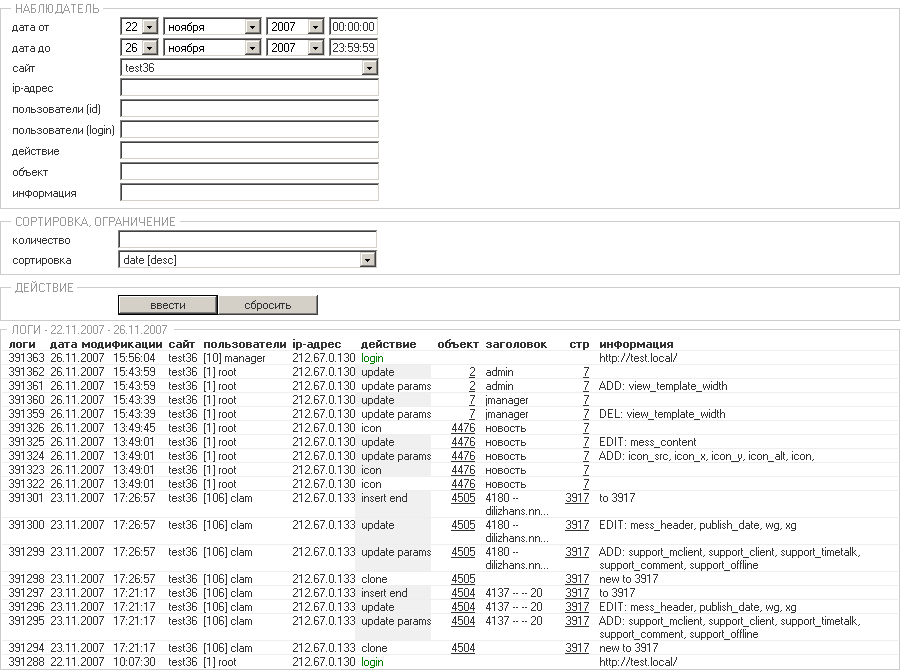900x672 pixels.
Task: Click the 'пользователи' table column header
Action: pos(245,344)
